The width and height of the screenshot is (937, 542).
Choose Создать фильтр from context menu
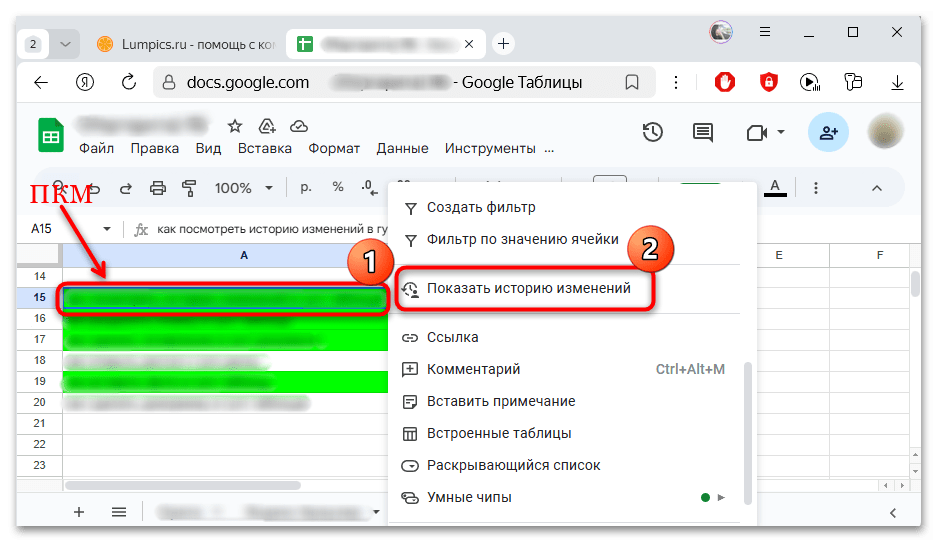[x=481, y=208]
